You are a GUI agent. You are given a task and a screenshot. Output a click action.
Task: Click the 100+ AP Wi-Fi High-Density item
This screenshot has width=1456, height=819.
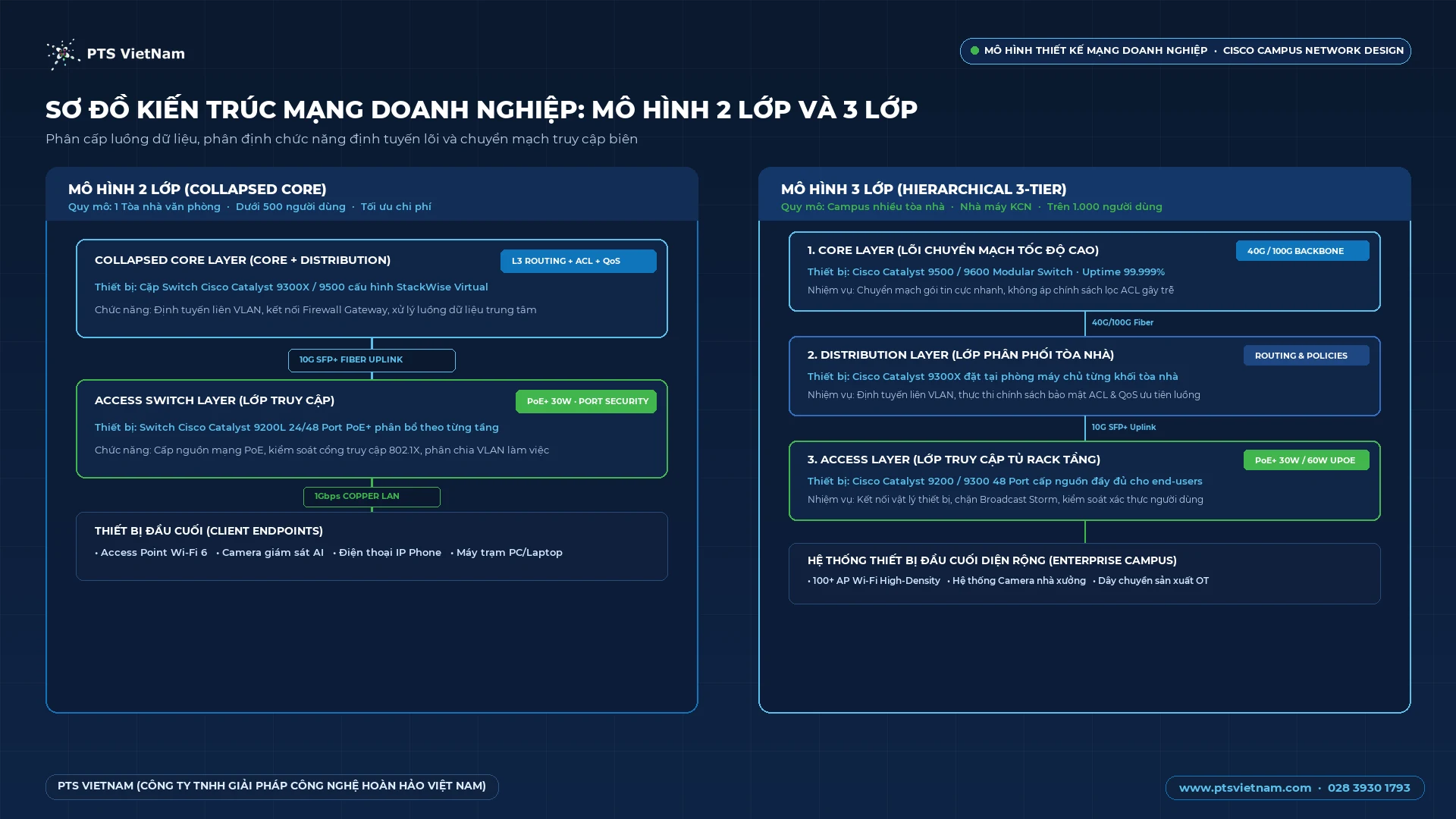pos(874,581)
